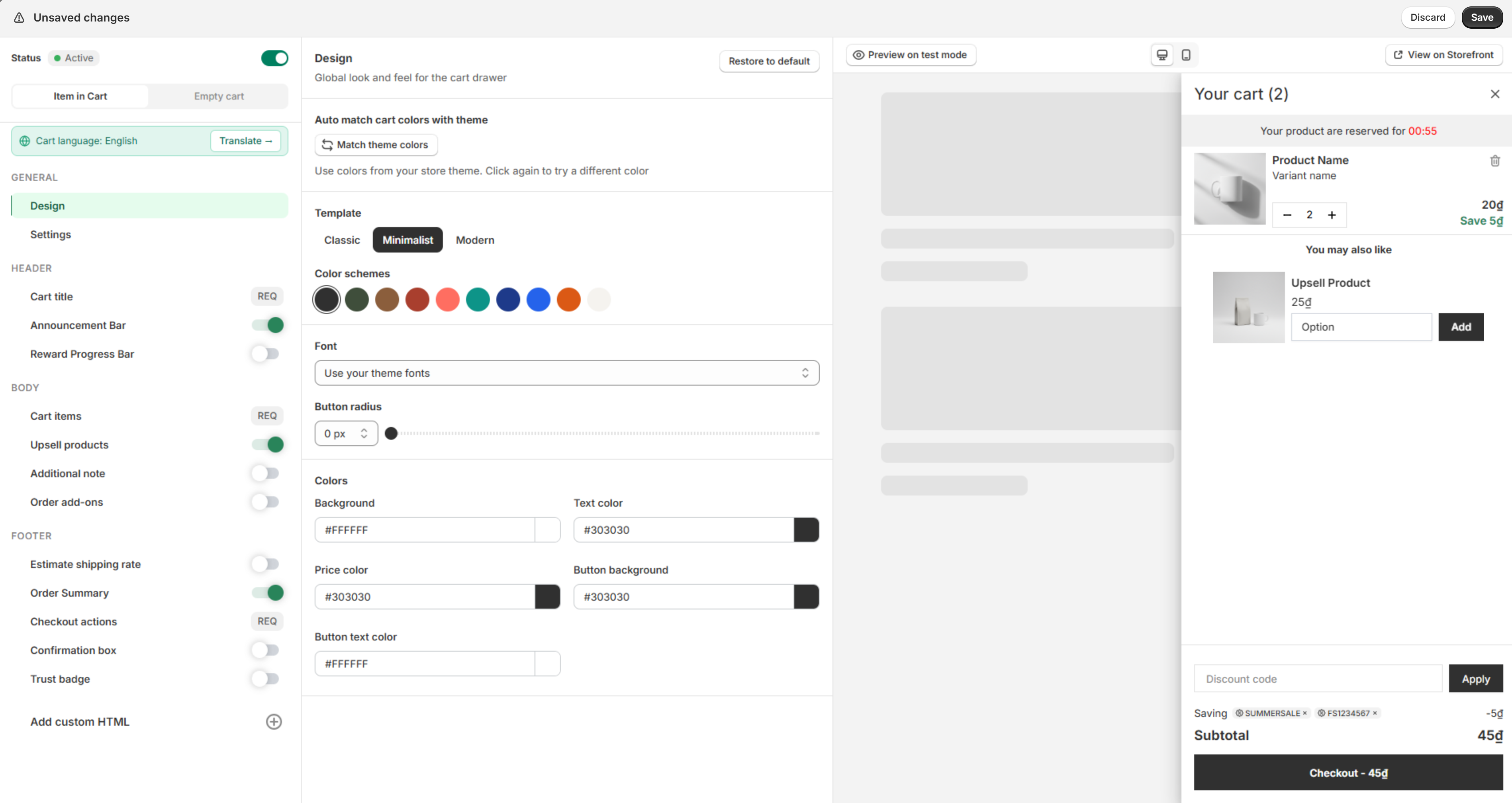
Task: Open the Button background swatch picker
Action: [x=807, y=597]
